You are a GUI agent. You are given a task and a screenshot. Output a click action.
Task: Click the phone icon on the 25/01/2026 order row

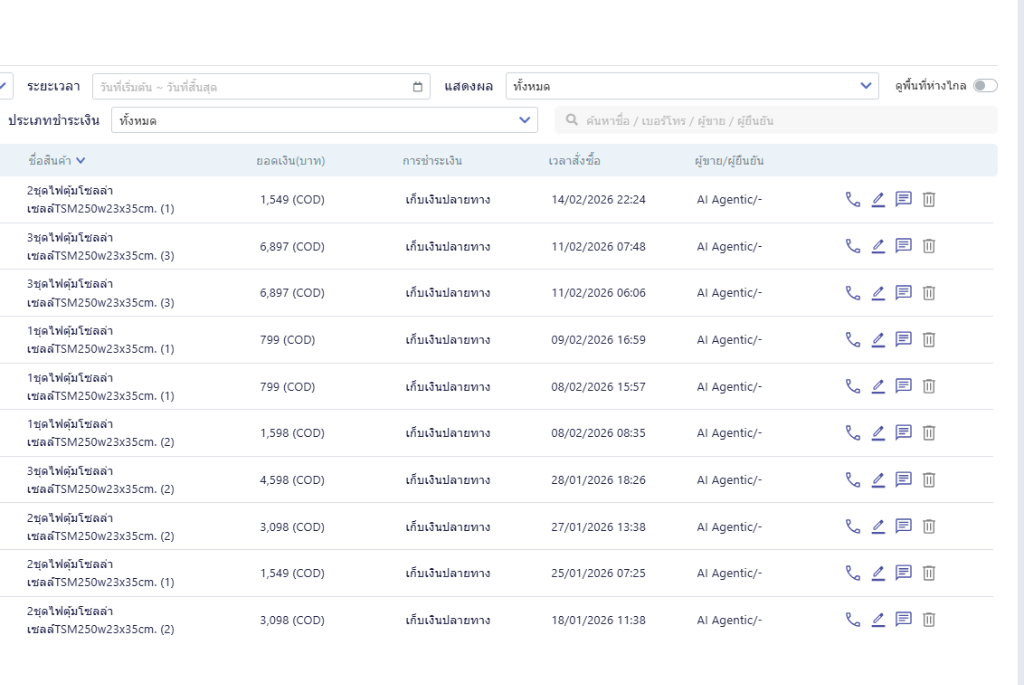point(852,573)
